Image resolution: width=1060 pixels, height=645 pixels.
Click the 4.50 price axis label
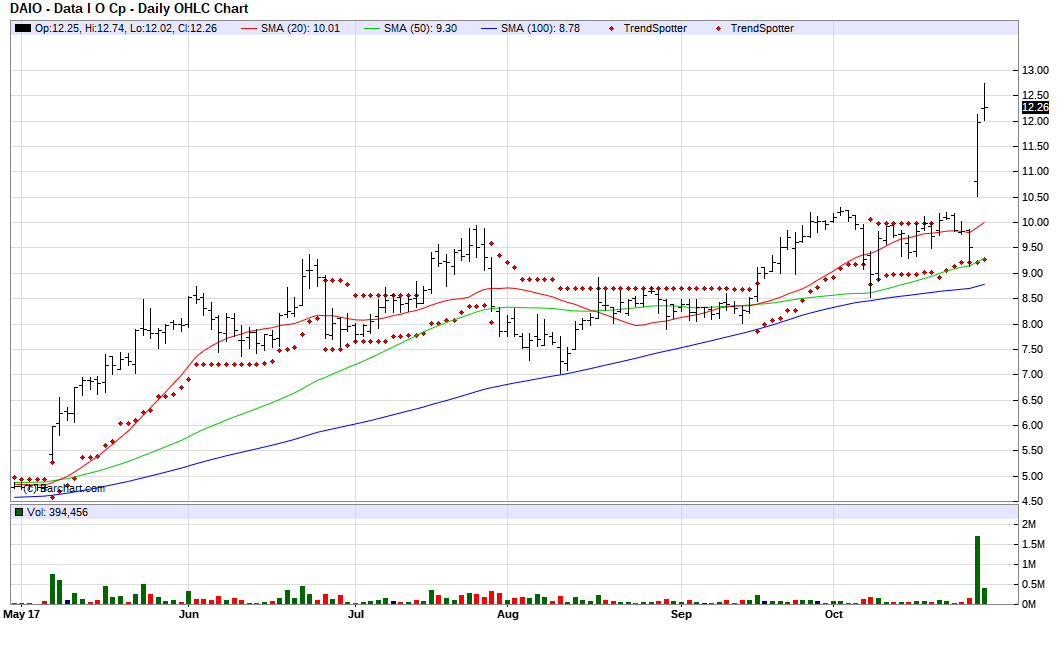tap(1035, 502)
